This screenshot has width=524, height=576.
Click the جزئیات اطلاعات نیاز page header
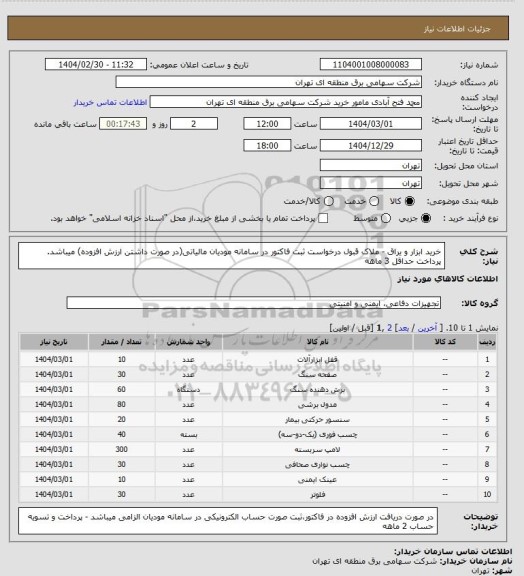[457, 29]
